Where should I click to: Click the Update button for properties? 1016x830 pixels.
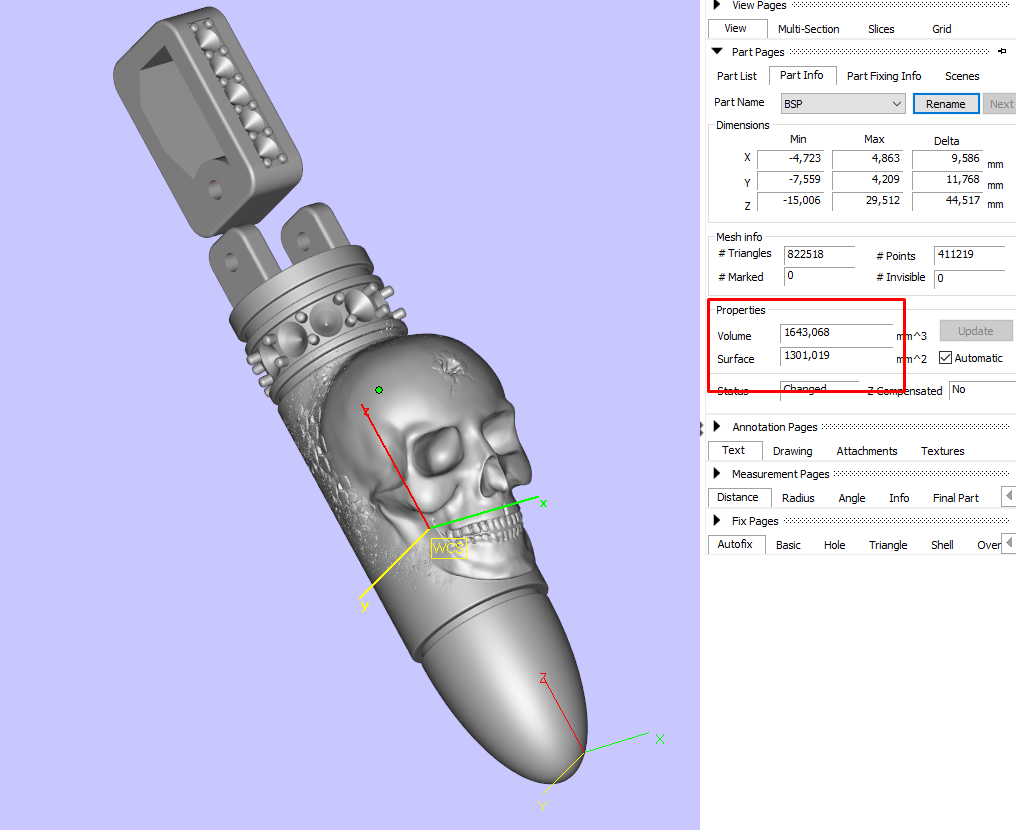[x=976, y=330]
